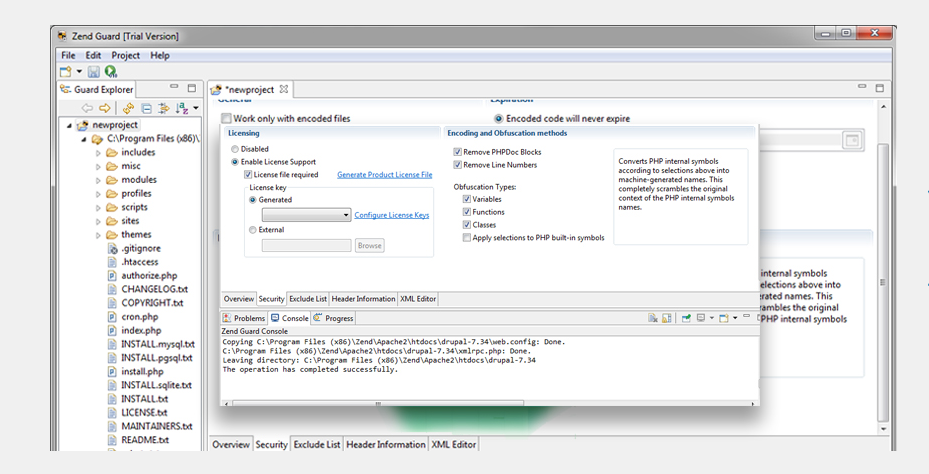Image resolution: width=929 pixels, height=474 pixels.
Task: Click the Generate Product License File link
Action: click(x=385, y=175)
